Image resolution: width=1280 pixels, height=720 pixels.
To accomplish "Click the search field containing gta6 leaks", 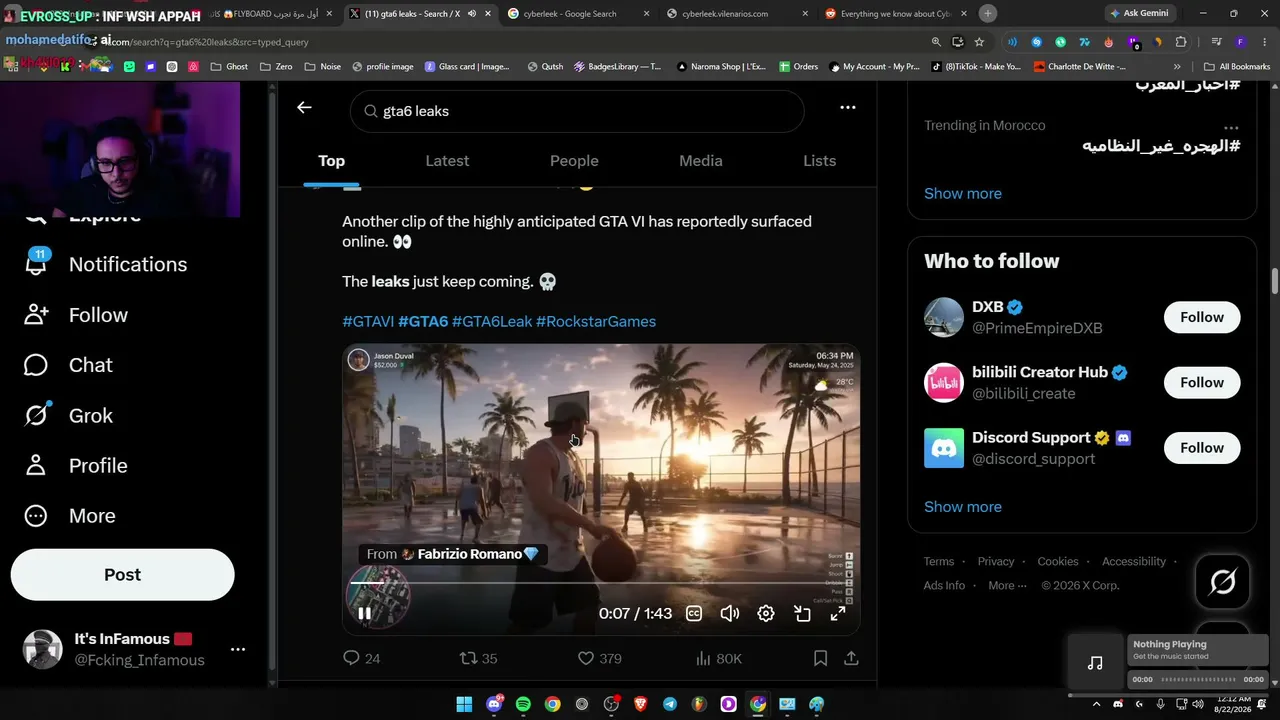I will tap(577, 111).
